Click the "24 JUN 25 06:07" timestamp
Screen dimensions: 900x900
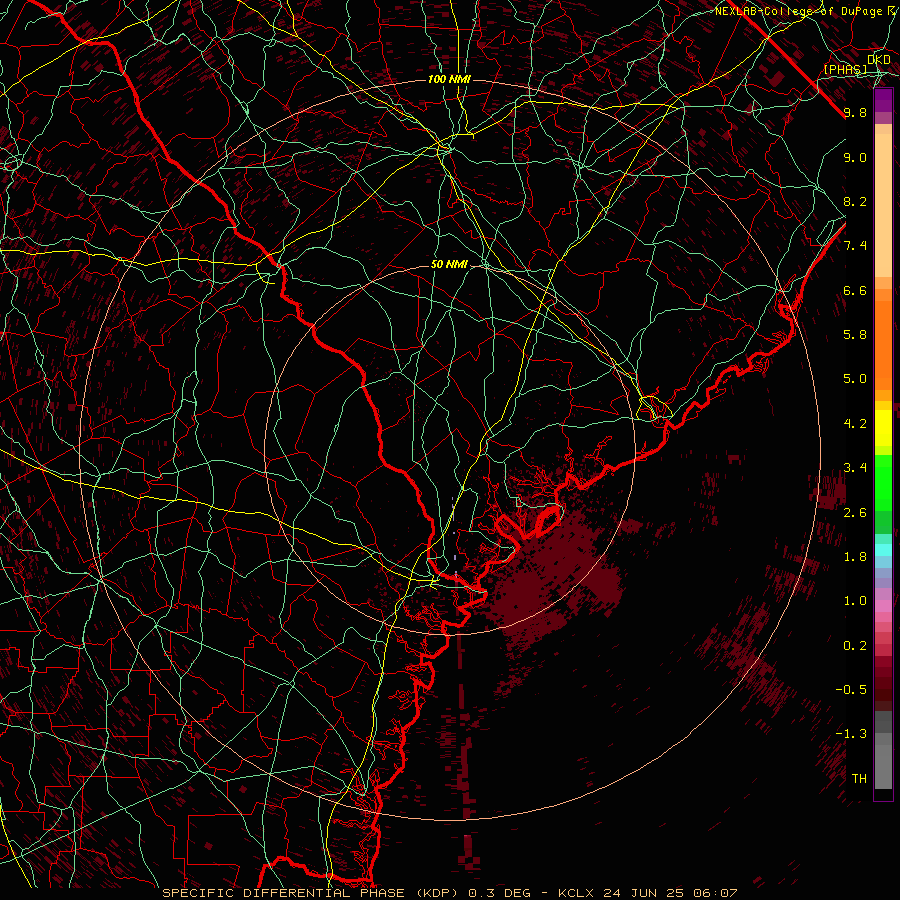pyautogui.click(x=670, y=893)
